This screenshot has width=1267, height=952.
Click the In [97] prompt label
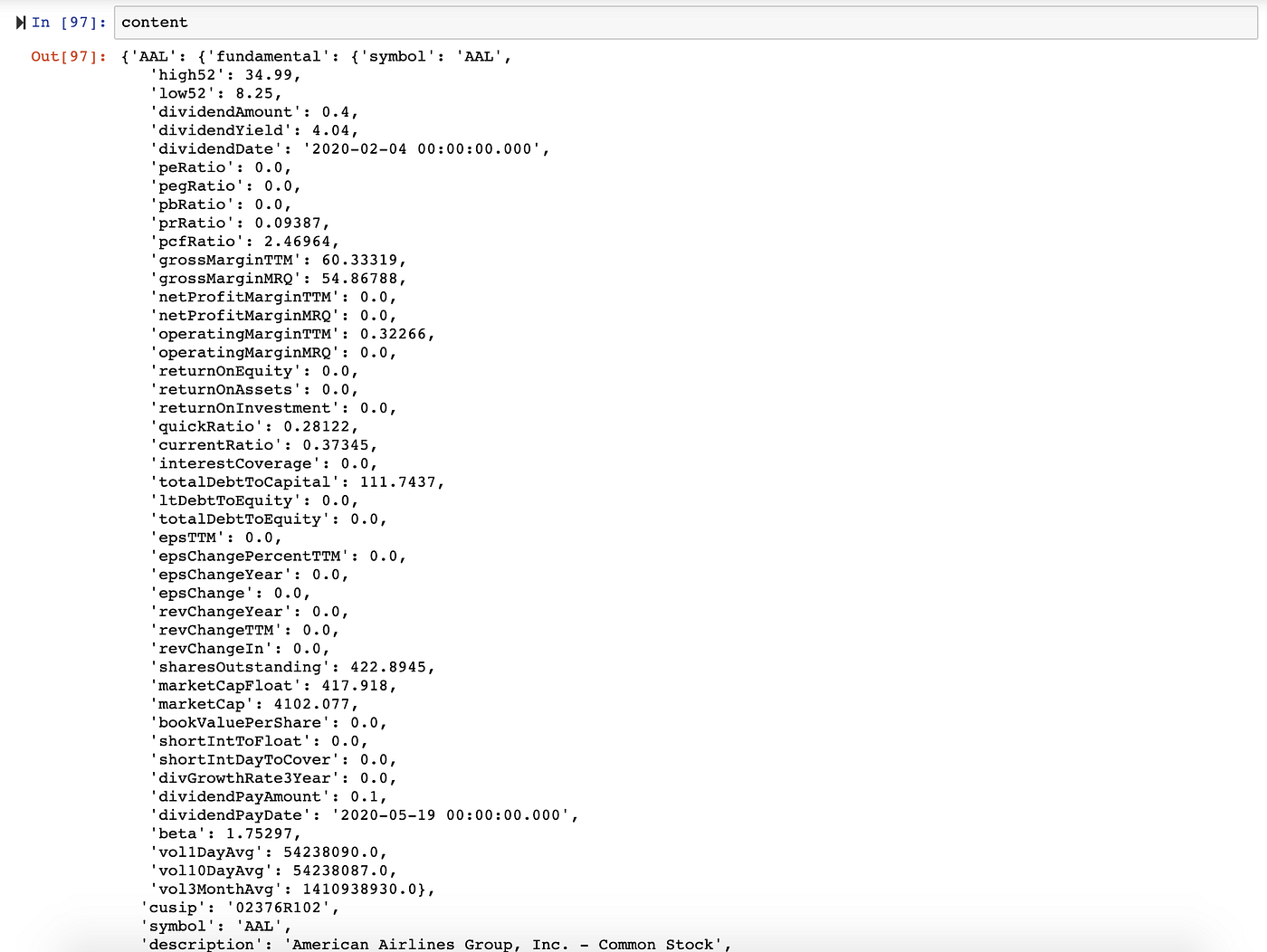click(63, 22)
